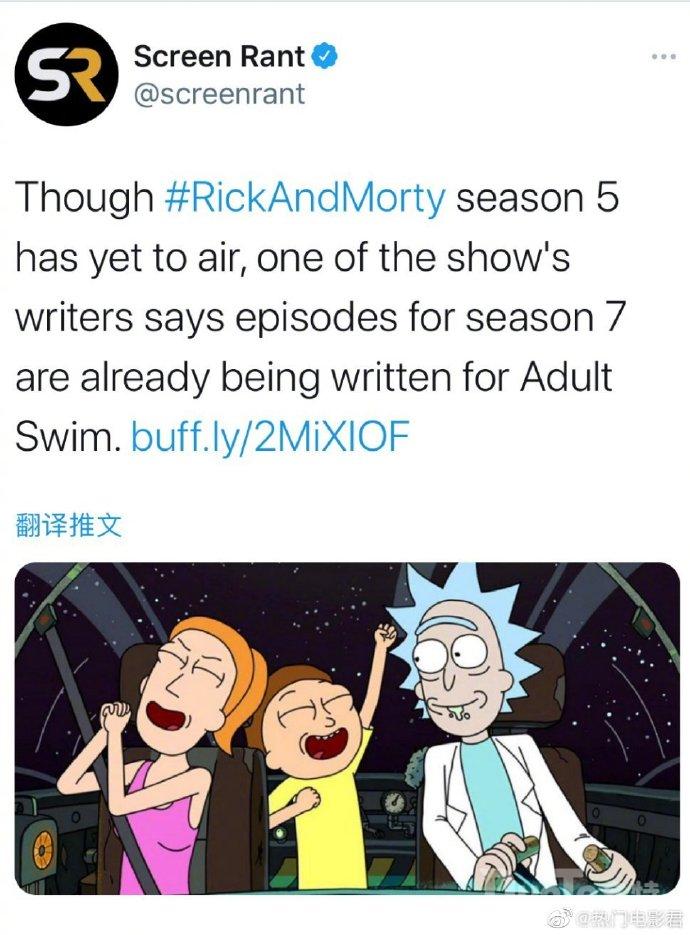Open the #RickAndMorty hashtag

[x=304, y=197]
